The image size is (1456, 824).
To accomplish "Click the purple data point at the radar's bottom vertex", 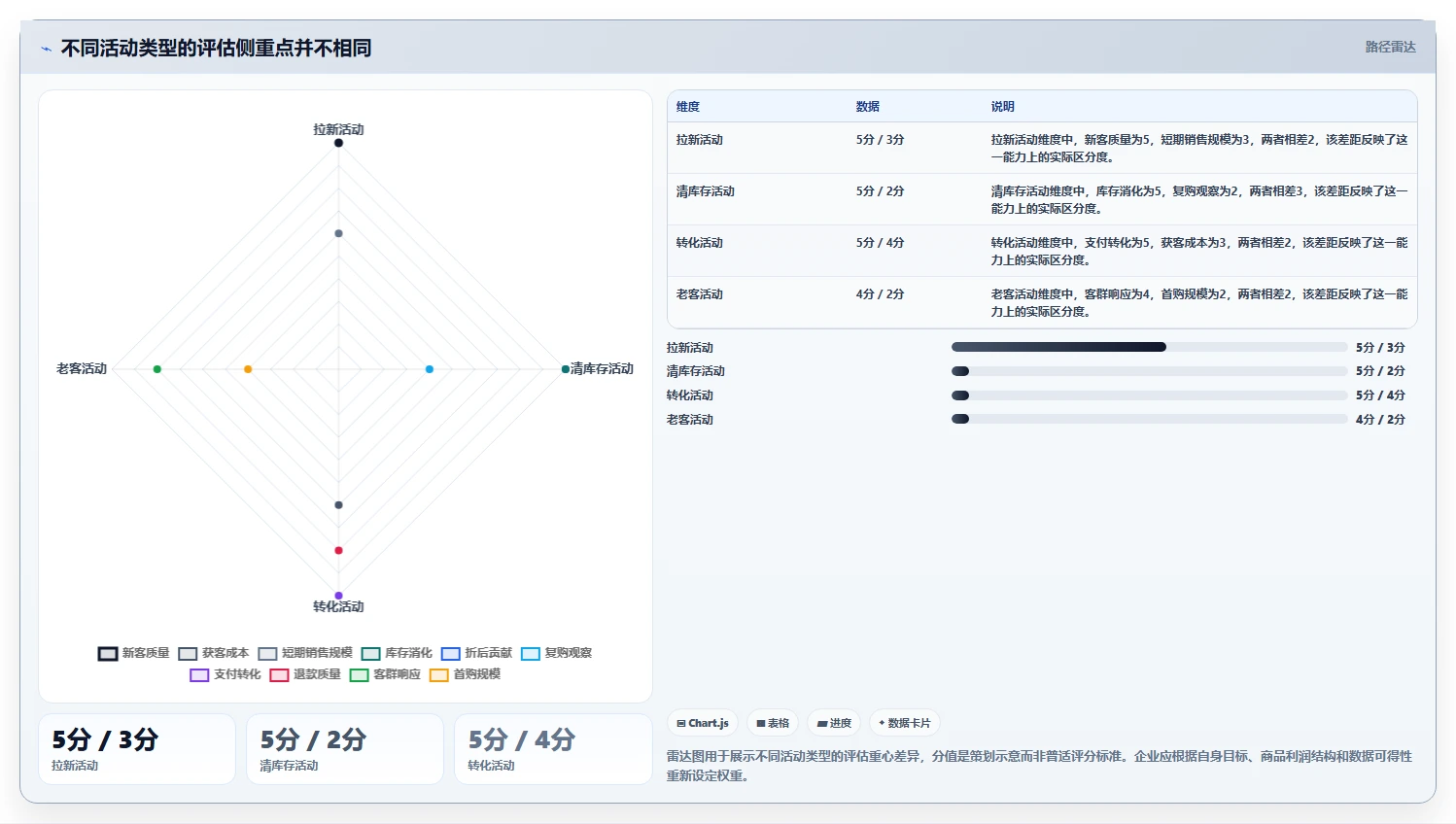I will coord(338,596).
